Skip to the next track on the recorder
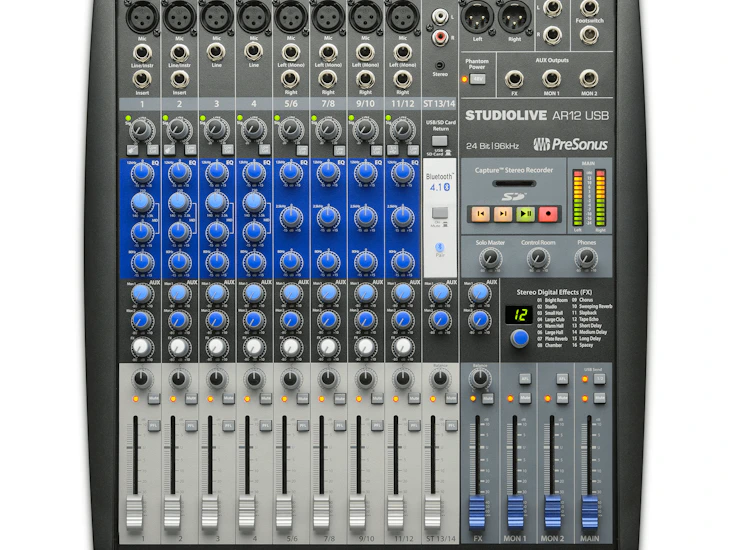This screenshot has height=550, width=732. pyautogui.click(x=503, y=214)
